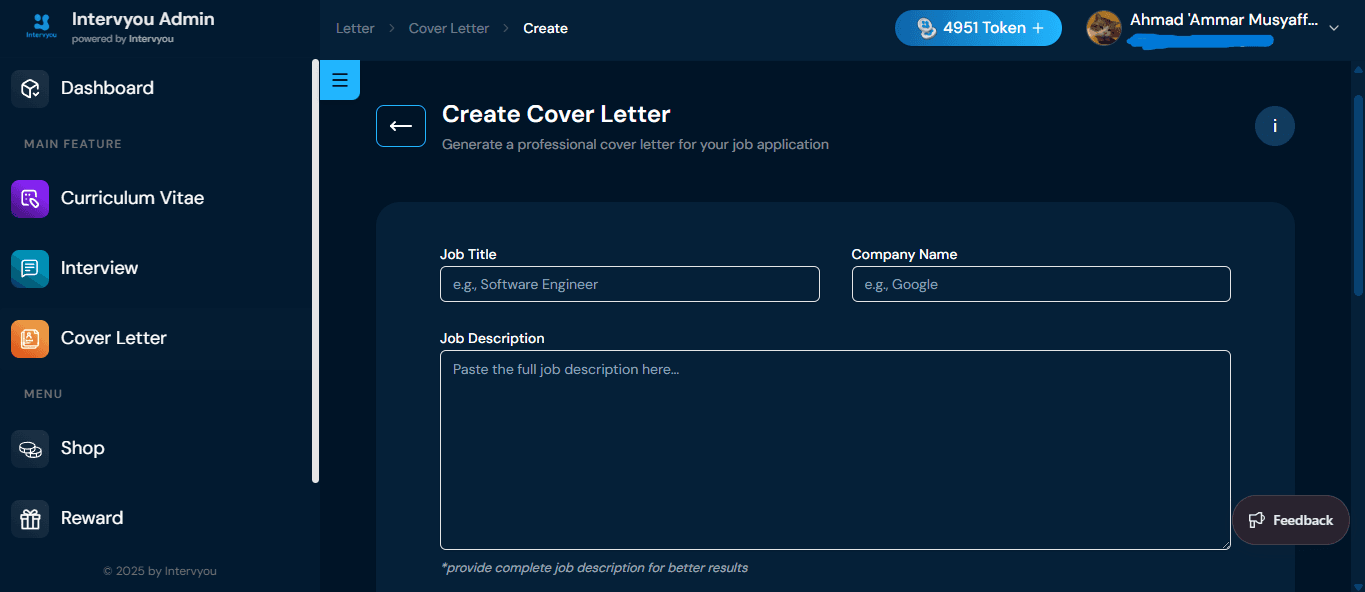
Task: Click the teal Interview chat icon
Action: coord(30,268)
